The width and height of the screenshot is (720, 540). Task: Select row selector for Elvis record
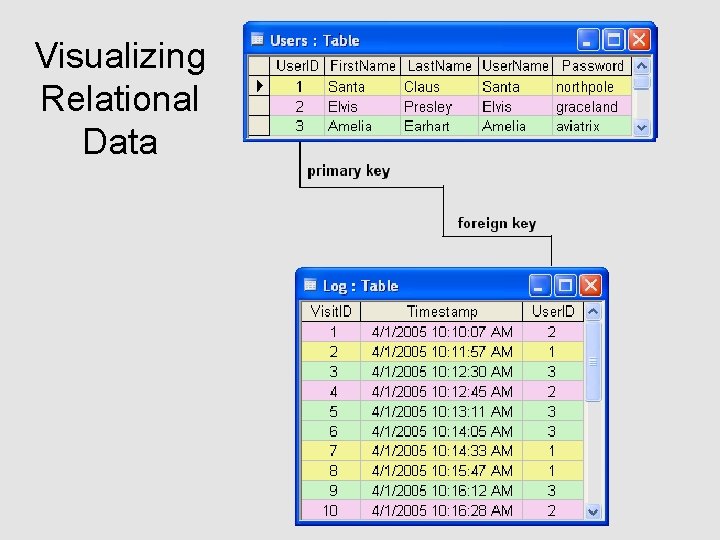259,106
